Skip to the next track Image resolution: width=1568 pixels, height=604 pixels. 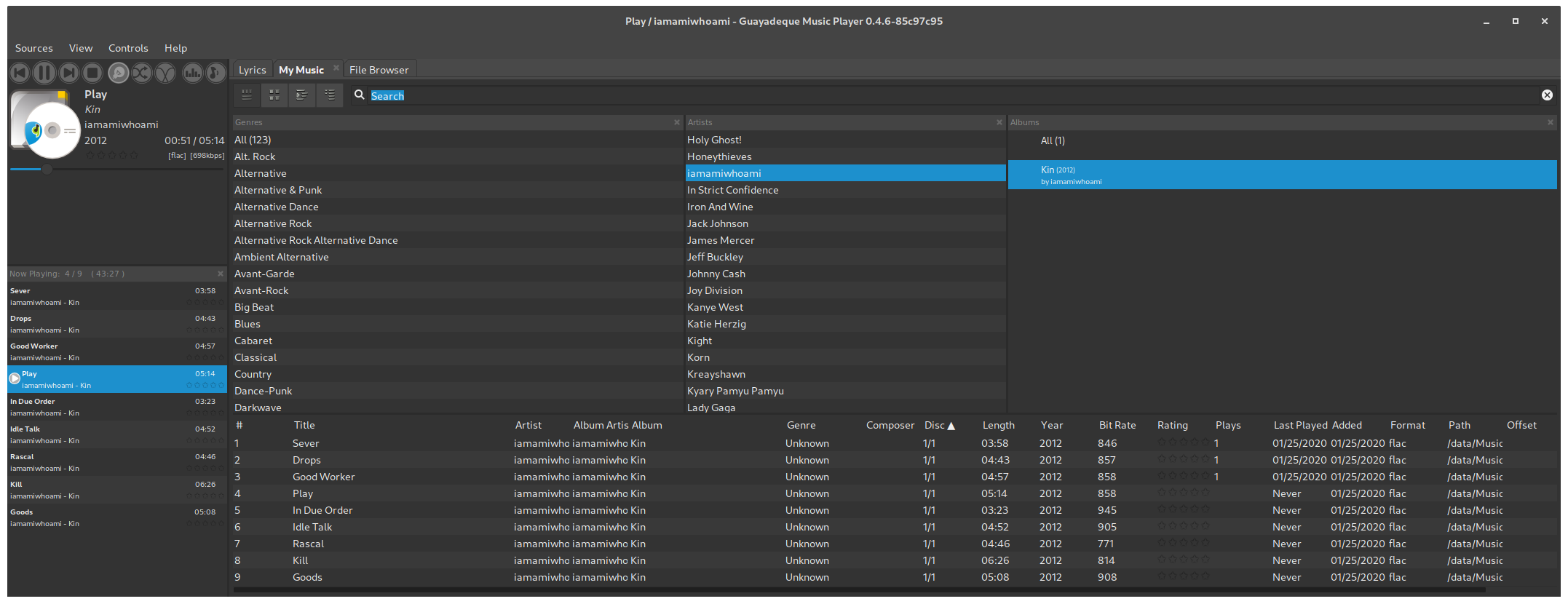(x=69, y=73)
